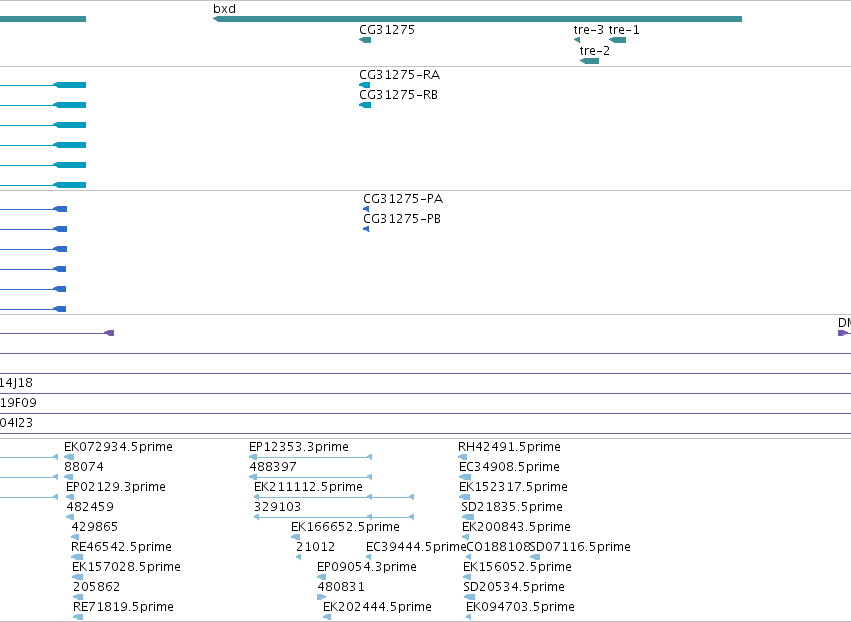Select the tre-1 gene label
This screenshot has height=622, width=851.
click(624, 30)
